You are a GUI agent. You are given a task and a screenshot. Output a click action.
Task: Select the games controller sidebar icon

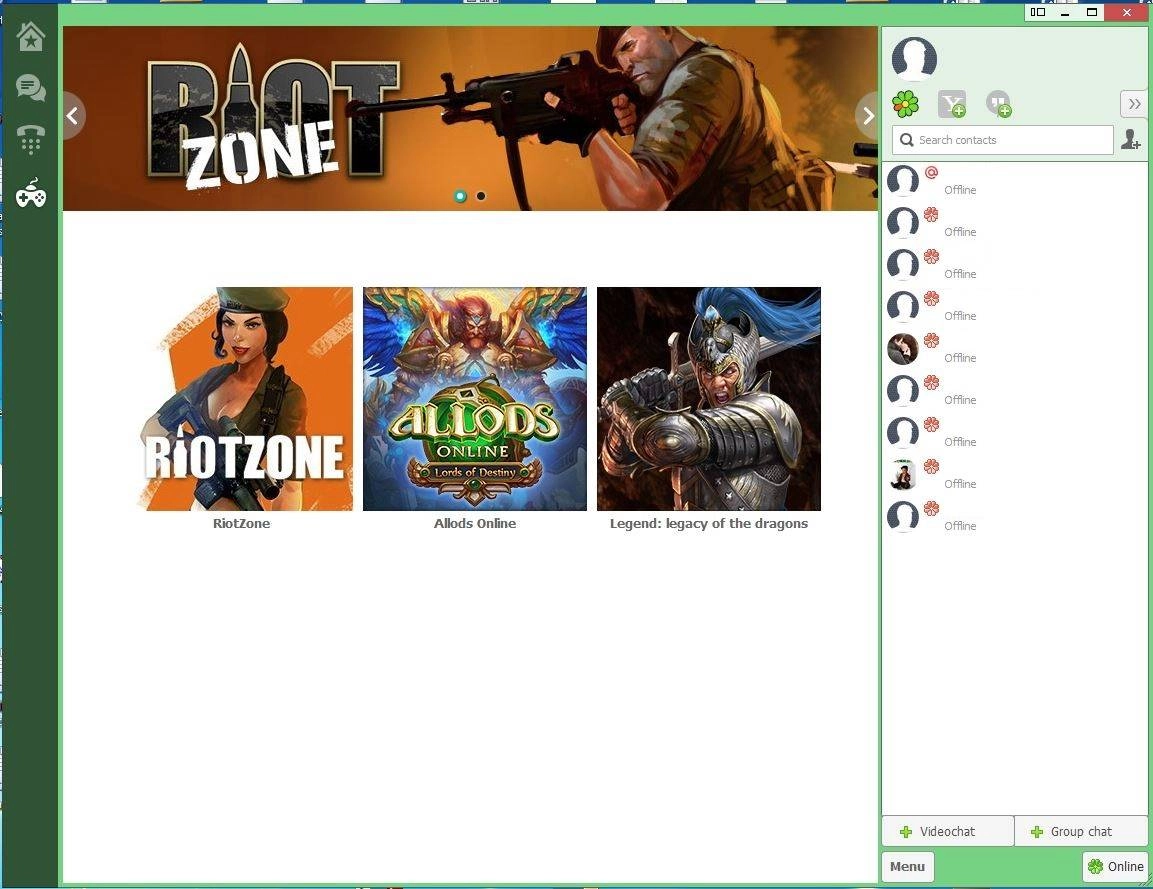pos(31,193)
